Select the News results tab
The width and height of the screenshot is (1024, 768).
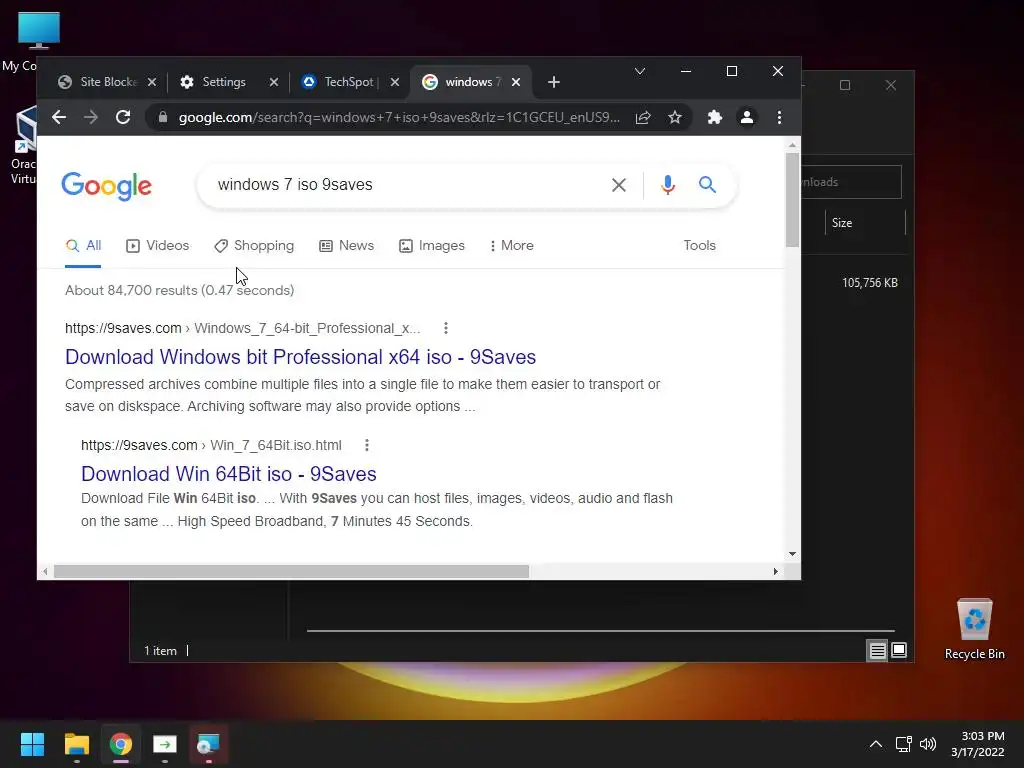click(346, 246)
